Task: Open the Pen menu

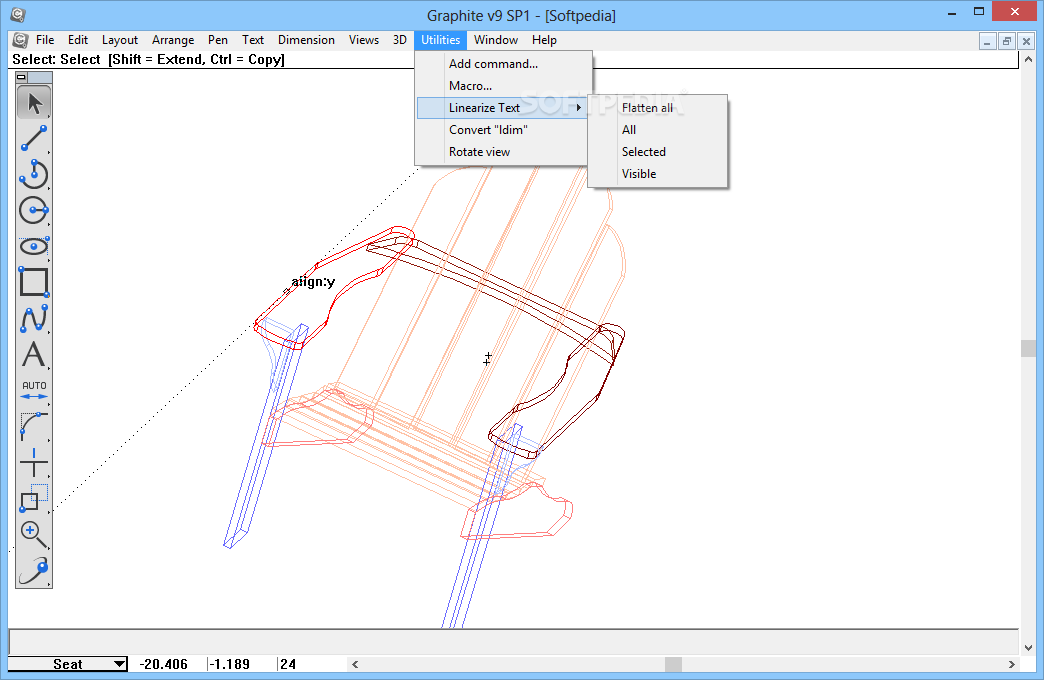Action: point(218,40)
